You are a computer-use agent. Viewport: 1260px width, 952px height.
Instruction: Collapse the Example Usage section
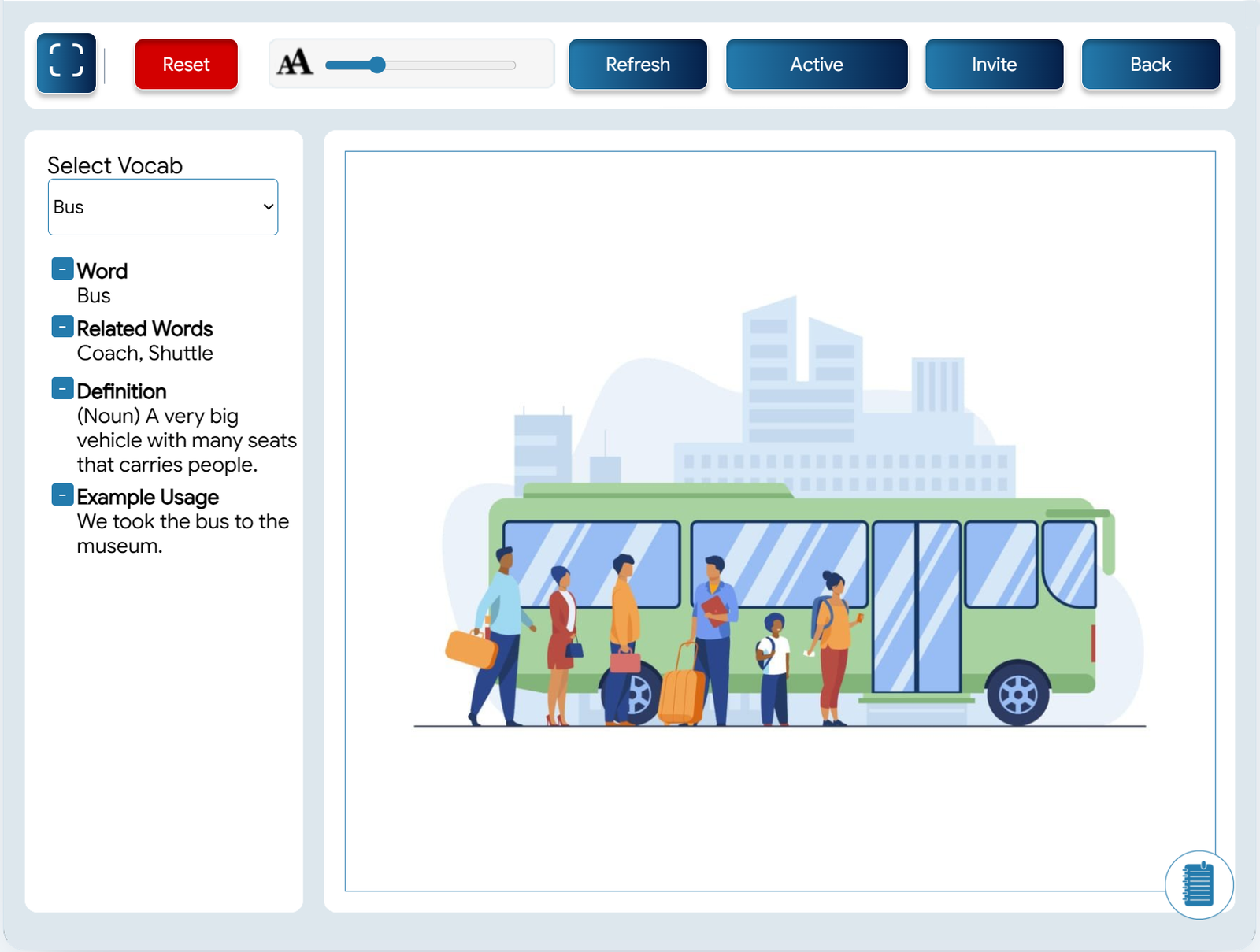[62, 495]
